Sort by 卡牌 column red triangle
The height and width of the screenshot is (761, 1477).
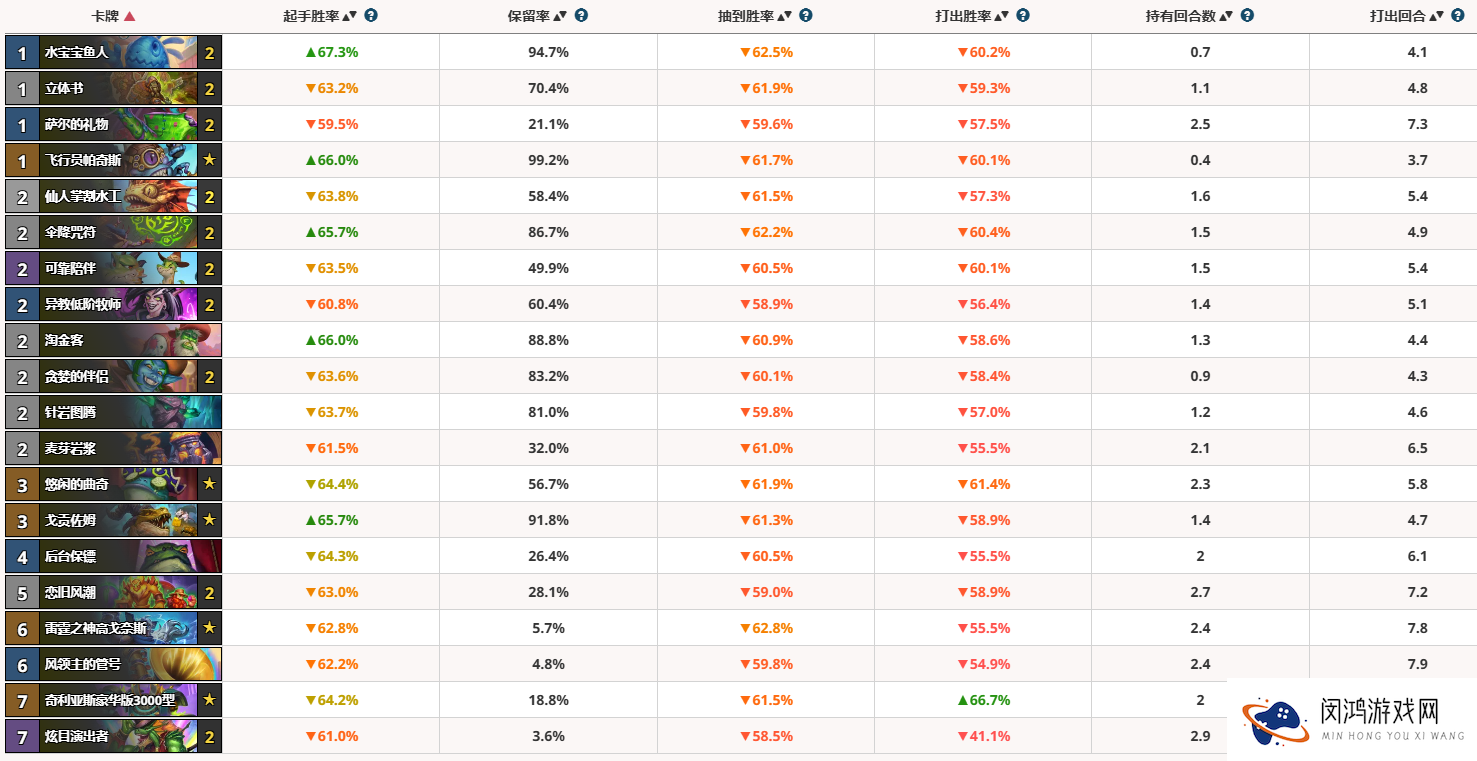(129, 16)
